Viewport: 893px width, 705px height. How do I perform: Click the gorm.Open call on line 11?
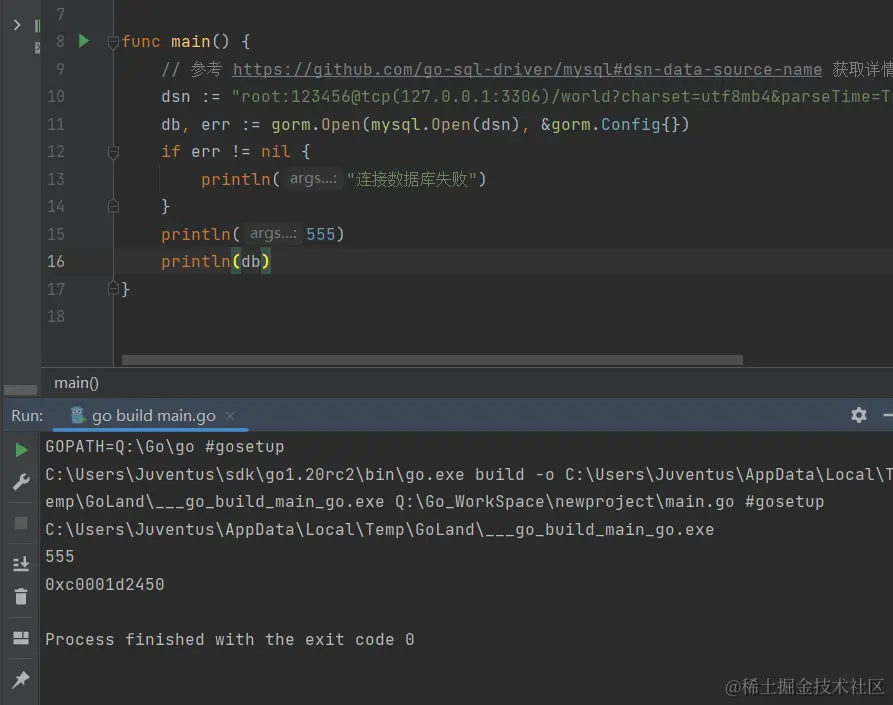point(480,124)
